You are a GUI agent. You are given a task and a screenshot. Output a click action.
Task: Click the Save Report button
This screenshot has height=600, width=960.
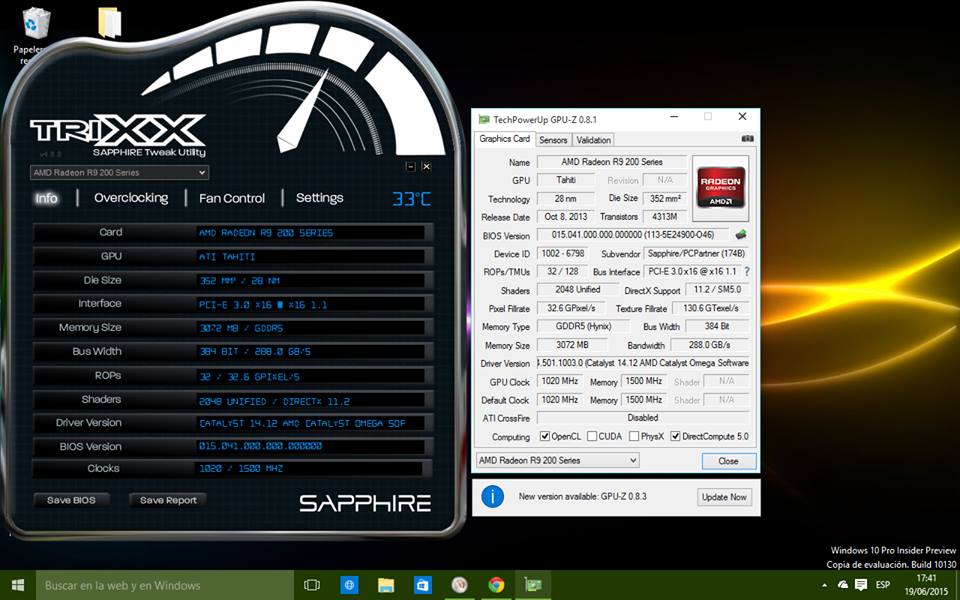click(x=168, y=500)
